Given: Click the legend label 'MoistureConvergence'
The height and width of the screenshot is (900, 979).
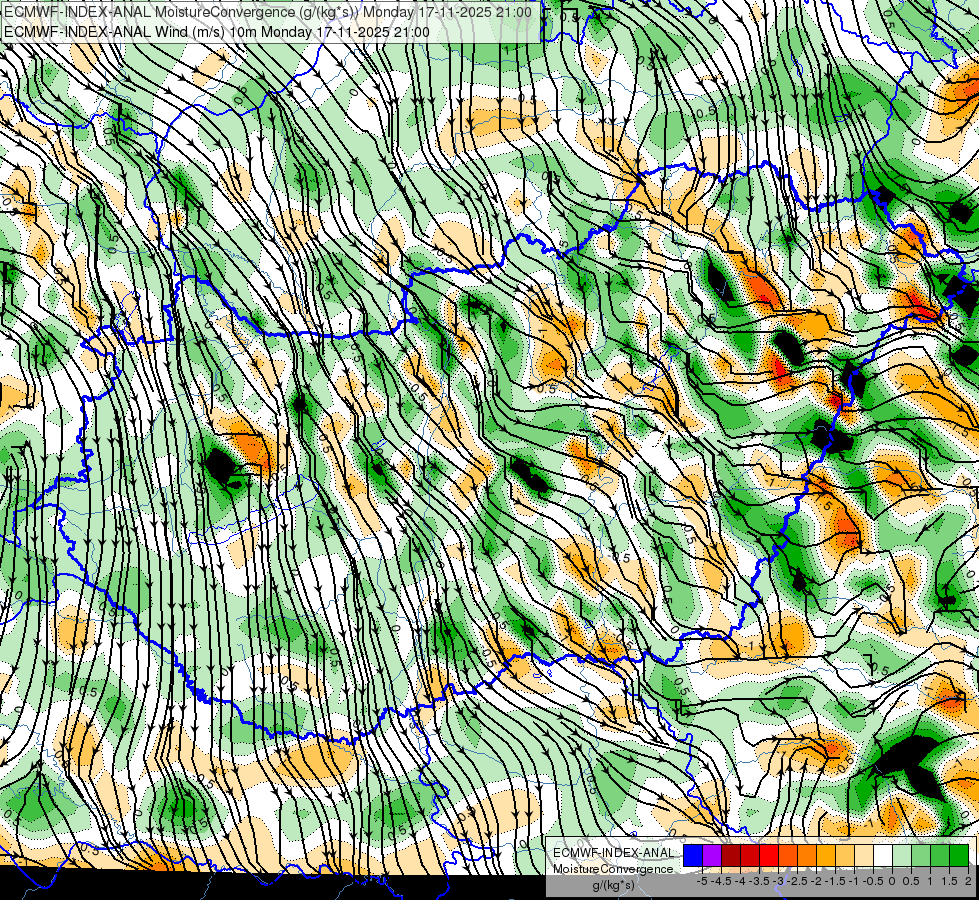Looking at the screenshot, I should [x=613, y=869].
